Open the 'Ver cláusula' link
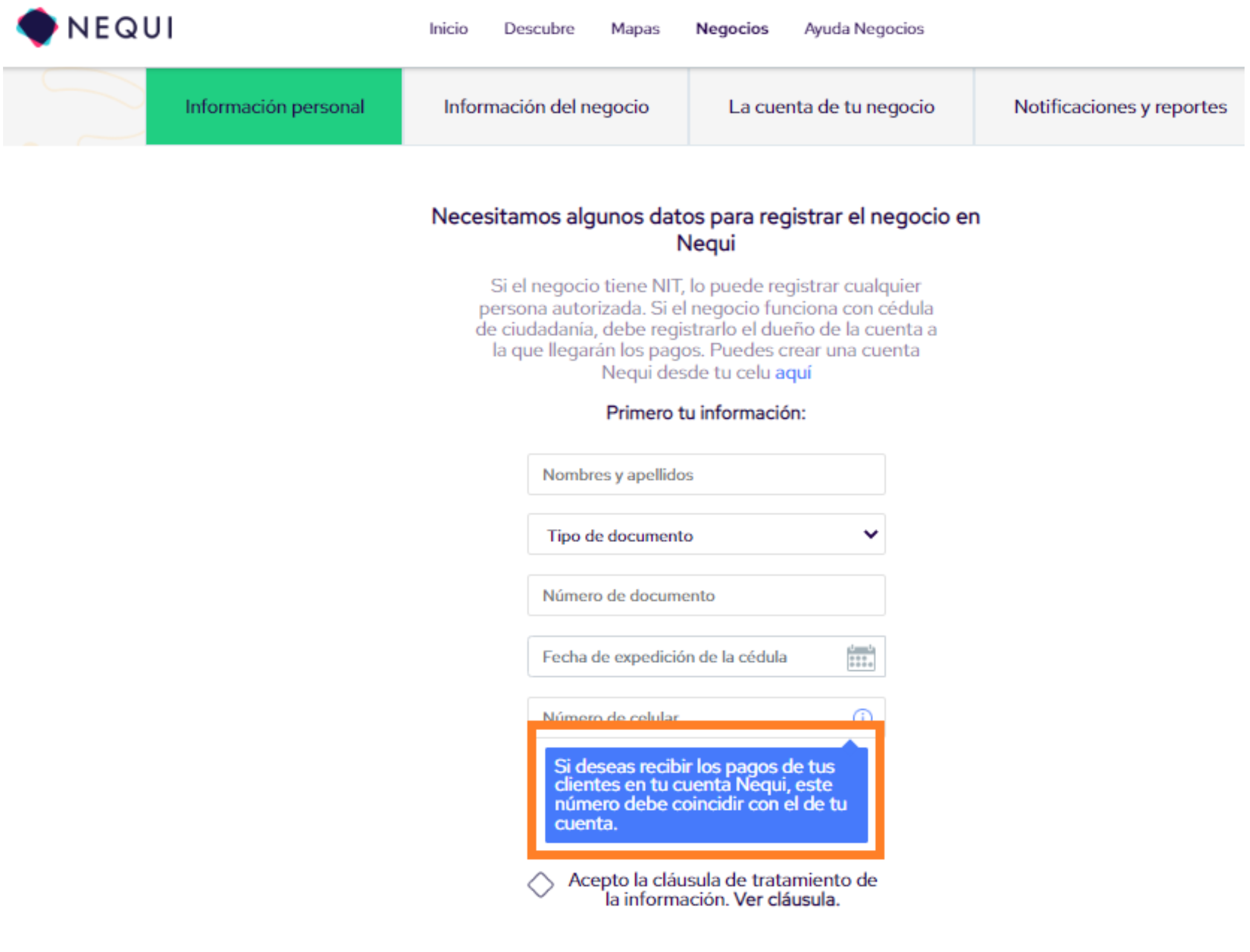 [786, 899]
